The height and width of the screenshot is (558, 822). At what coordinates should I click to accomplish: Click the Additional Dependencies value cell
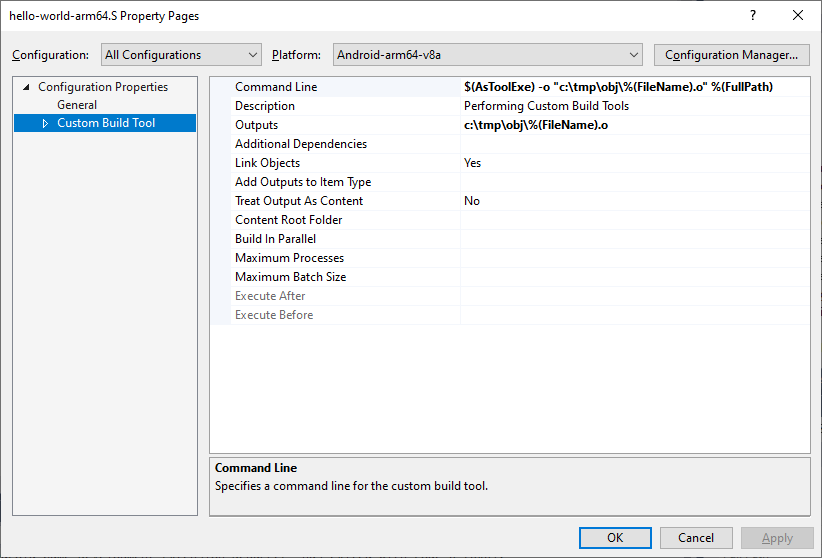[634, 144]
